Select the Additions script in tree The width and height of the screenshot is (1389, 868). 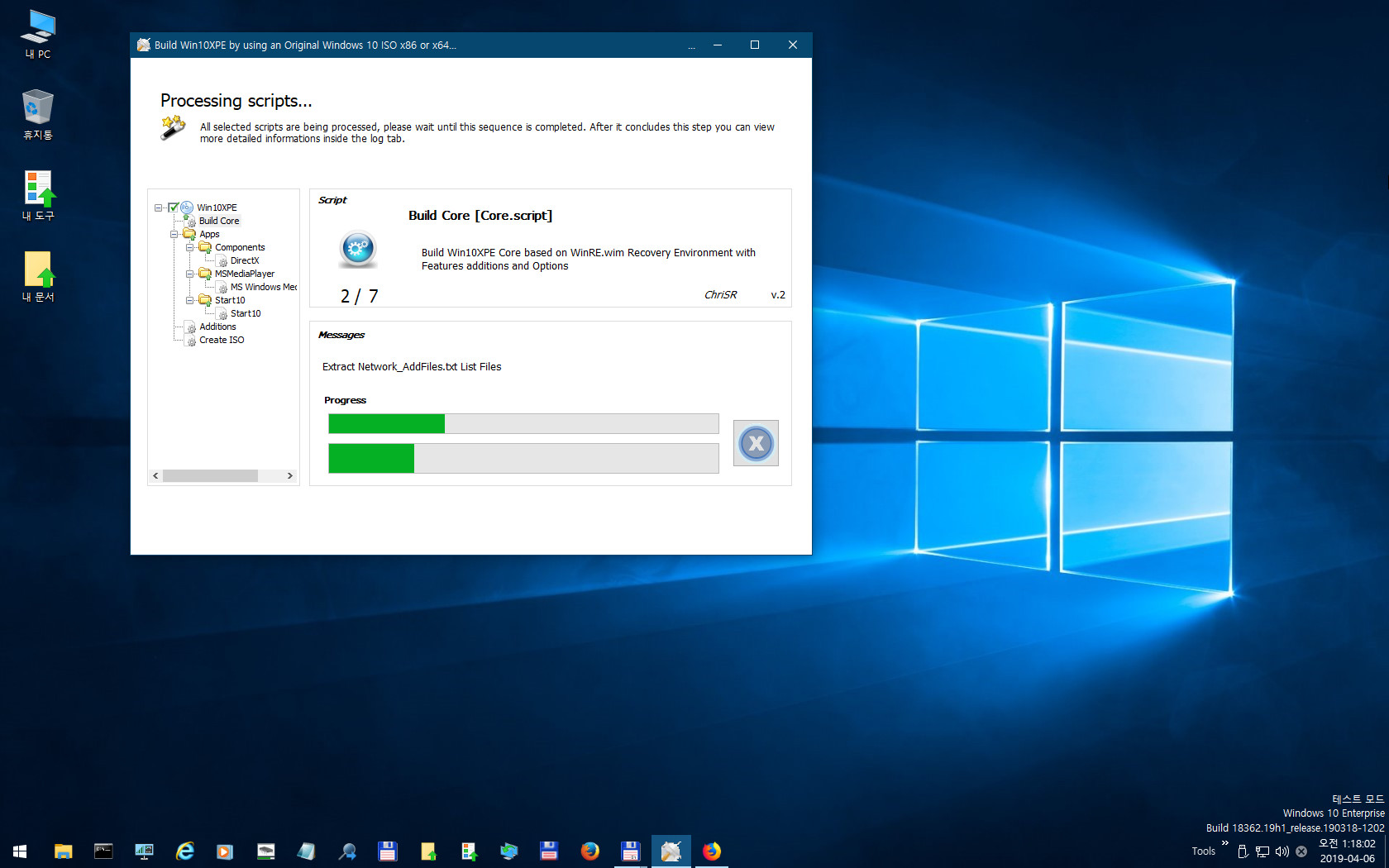[x=217, y=327]
